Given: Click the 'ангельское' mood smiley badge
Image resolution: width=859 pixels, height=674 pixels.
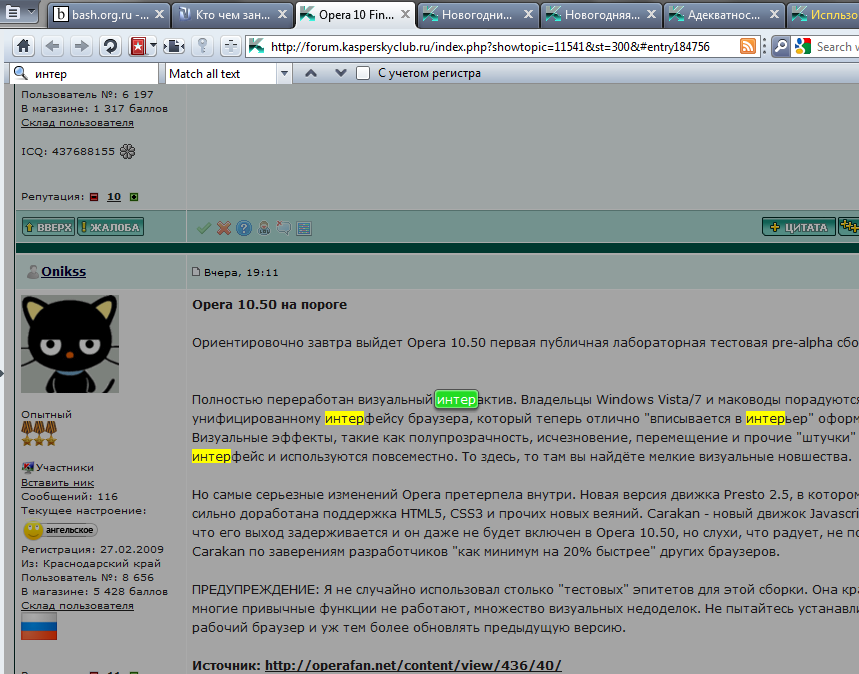Looking at the screenshot, I should pyautogui.click(x=60, y=530).
